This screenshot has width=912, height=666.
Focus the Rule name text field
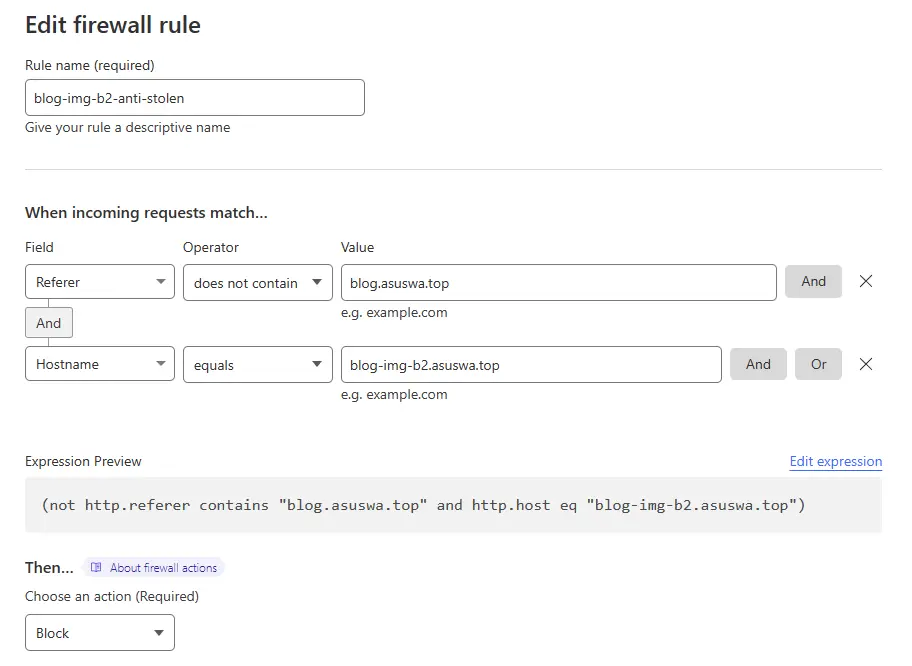pos(194,98)
